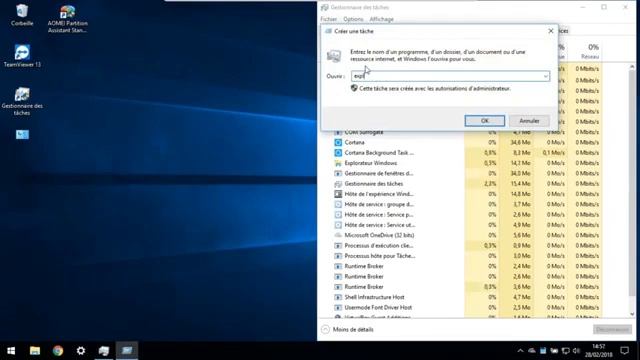The width and height of the screenshot is (640, 360).
Task: Select TeamViewer 13 desktop shortcut
Action: click(22, 56)
